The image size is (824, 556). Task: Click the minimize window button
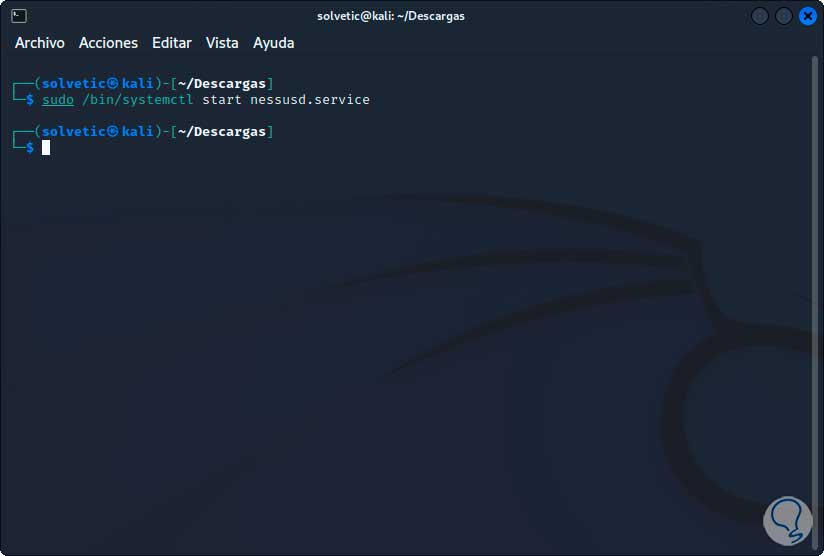[760, 16]
